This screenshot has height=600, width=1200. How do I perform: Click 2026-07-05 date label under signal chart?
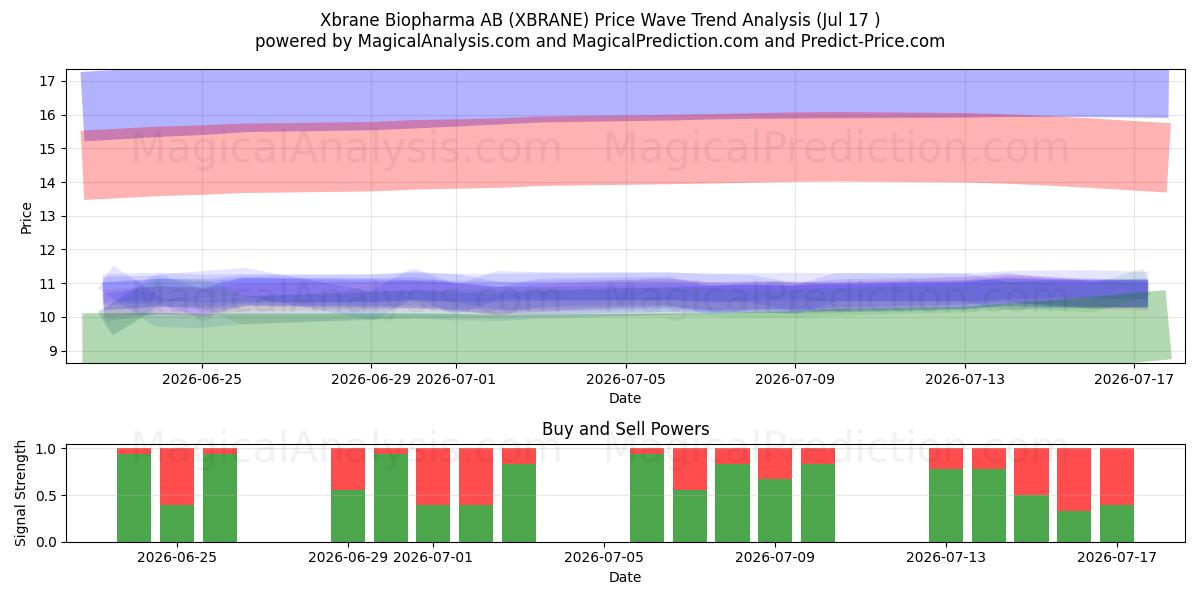(x=604, y=558)
